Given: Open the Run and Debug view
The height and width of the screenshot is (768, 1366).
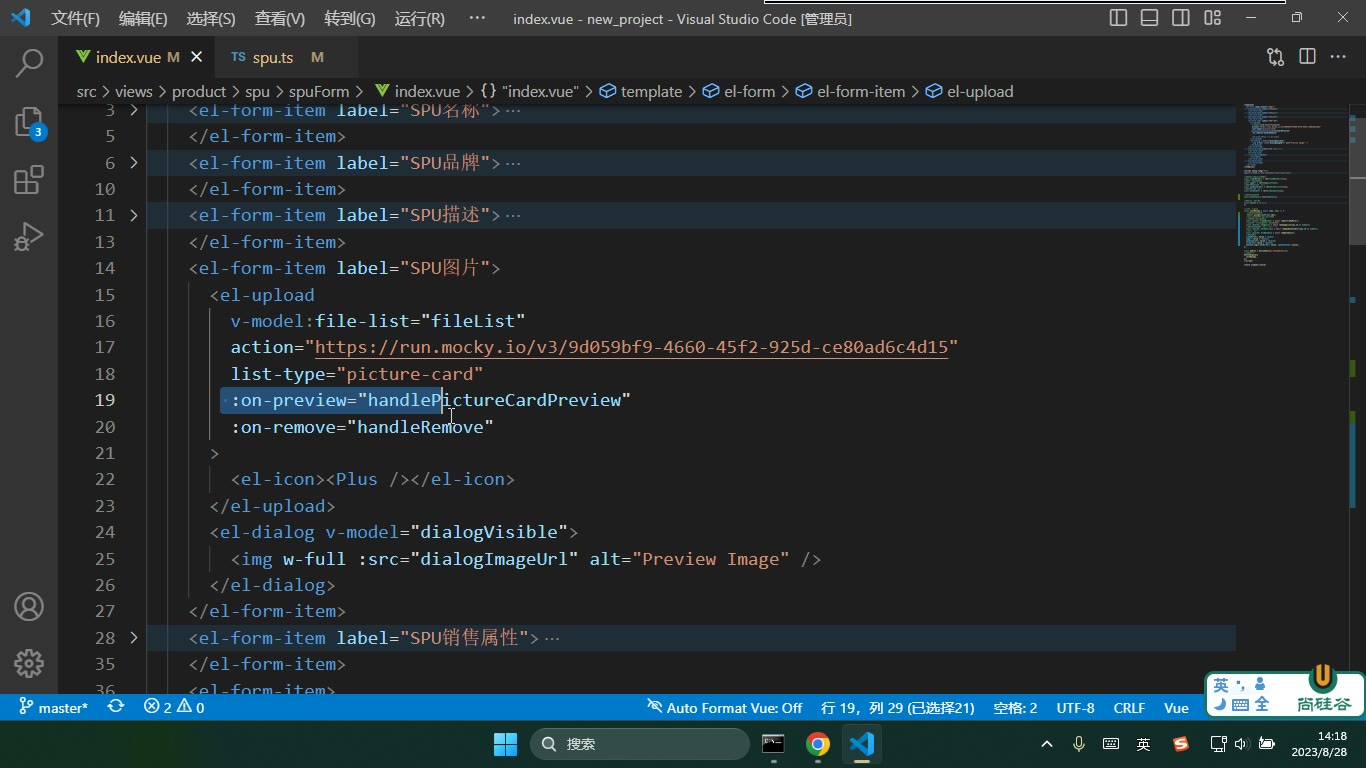Looking at the screenshot, I should click(29, 237).
